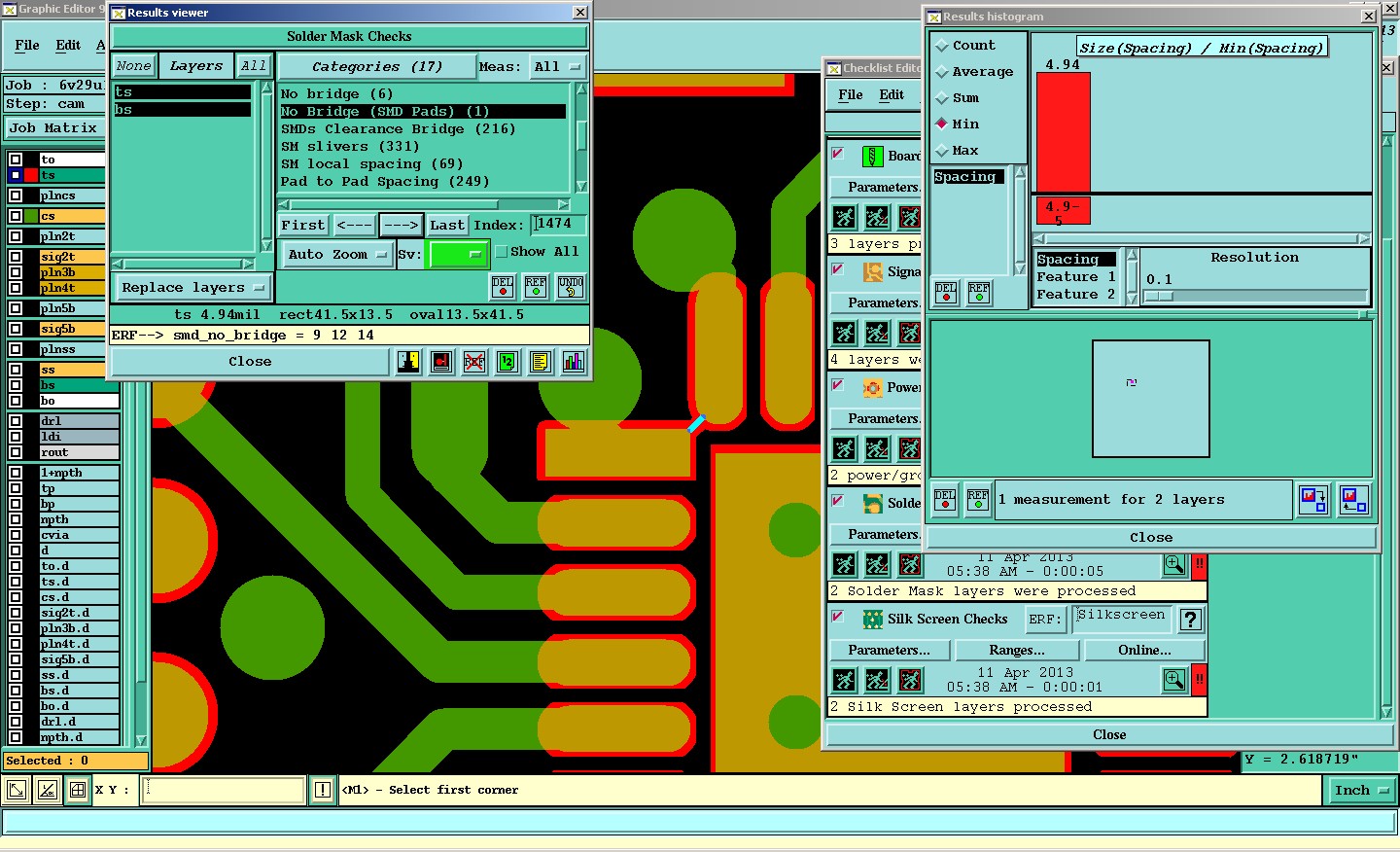Select the Max radio option

942,151
